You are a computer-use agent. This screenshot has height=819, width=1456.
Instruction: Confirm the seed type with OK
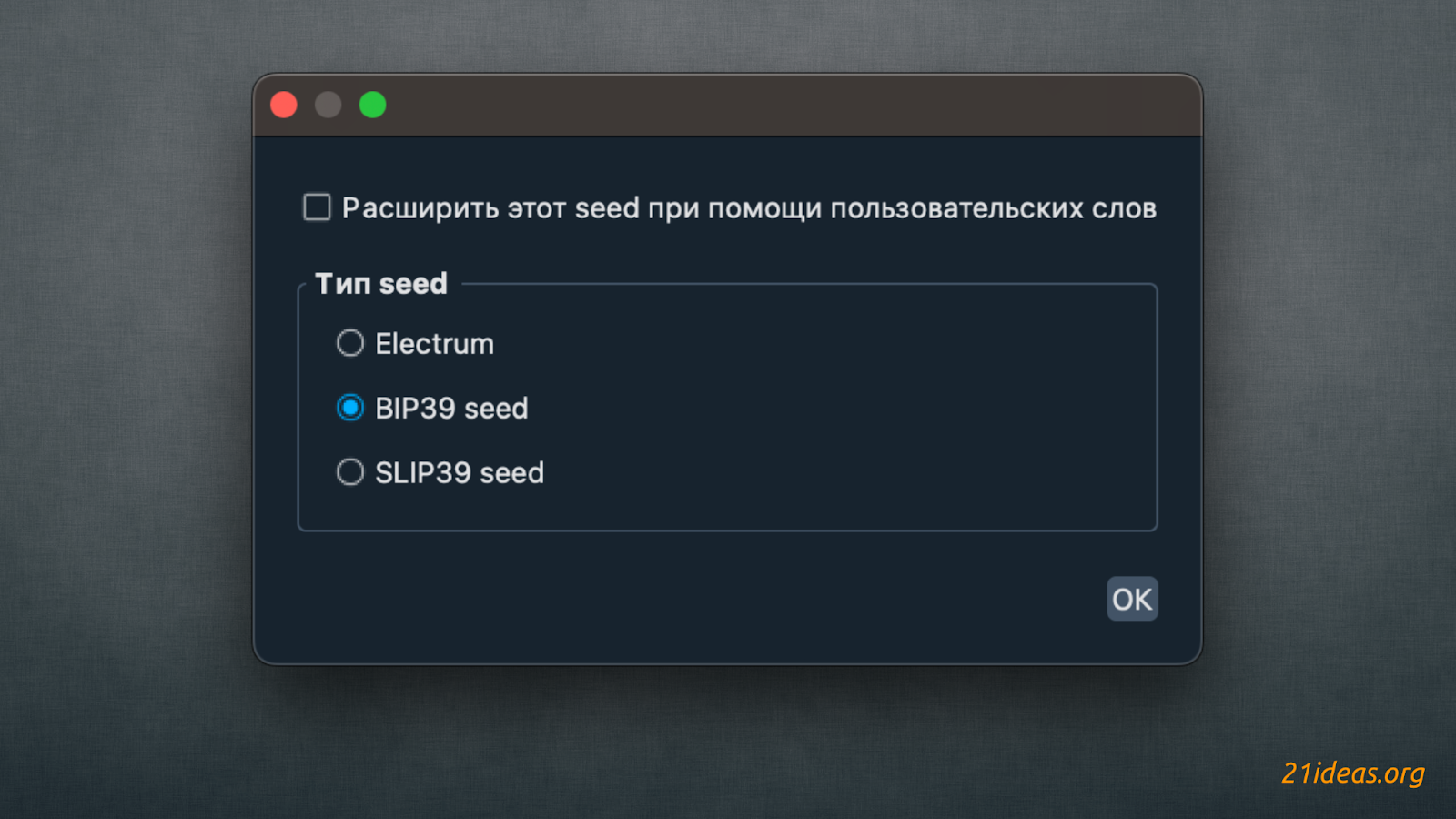[1132, 599]
